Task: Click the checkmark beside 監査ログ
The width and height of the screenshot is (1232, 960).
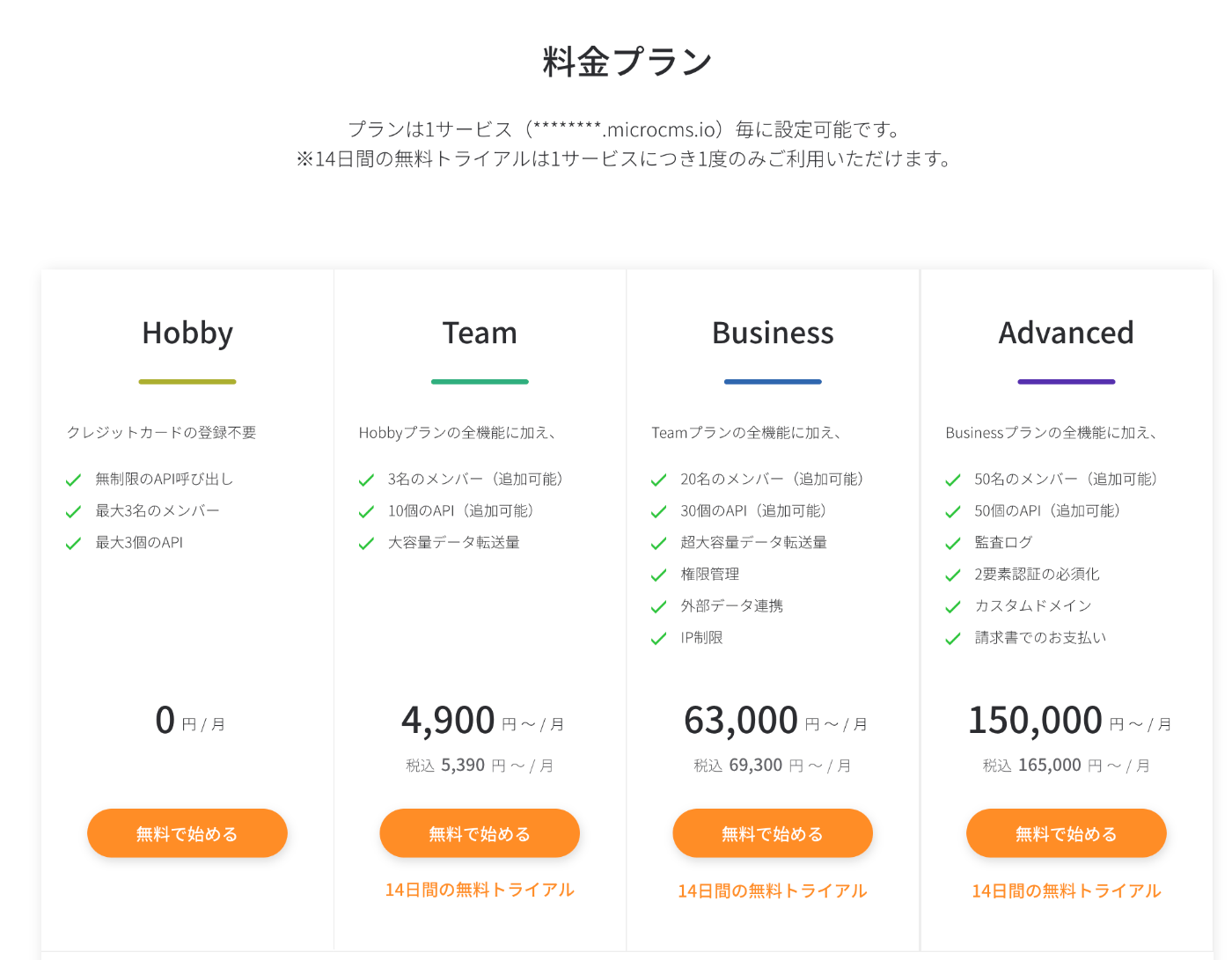Action: [x=952, y=544]
